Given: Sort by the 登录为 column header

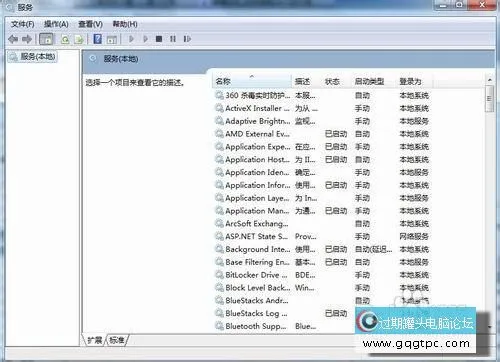Looking at the screenshot, I should click(414, 81).
